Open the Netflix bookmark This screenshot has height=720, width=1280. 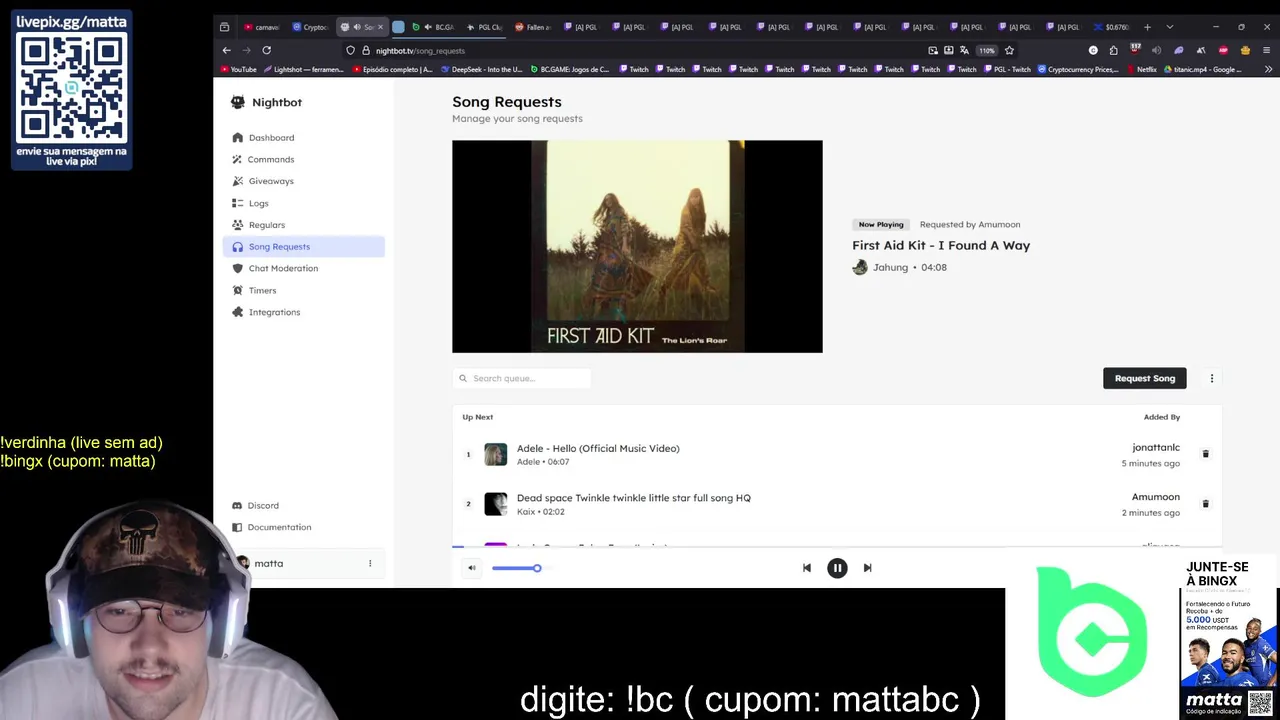(x=1141, y=70)
